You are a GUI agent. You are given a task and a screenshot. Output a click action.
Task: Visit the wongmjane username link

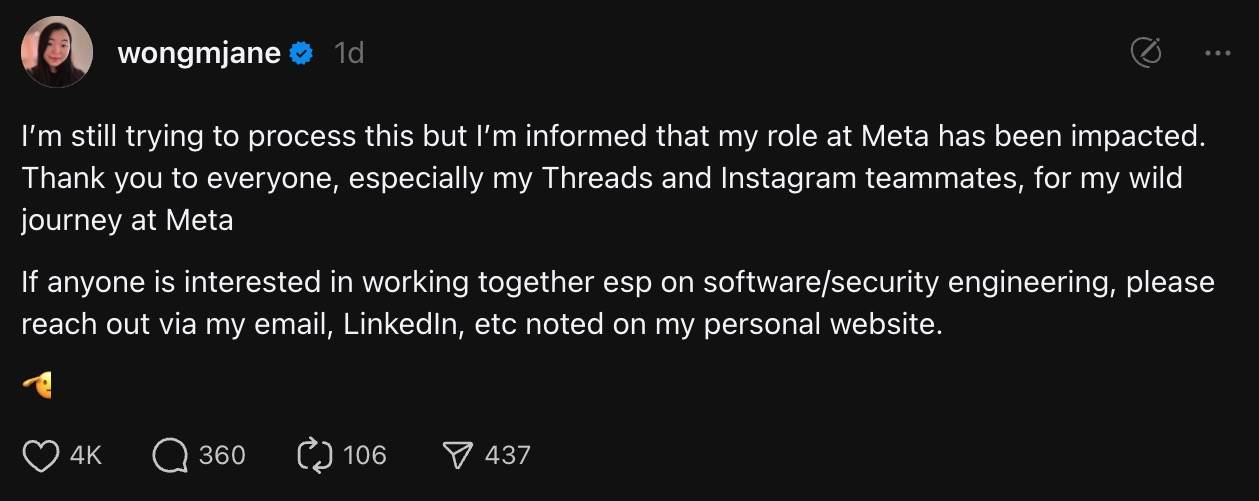point(198,54)
